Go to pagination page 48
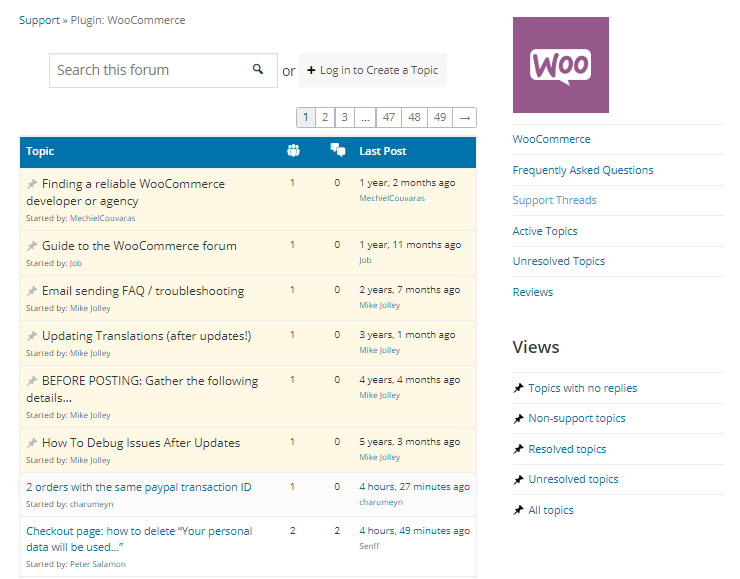The height and width of the screenshot is (579, 740). (x=414, y=117)
